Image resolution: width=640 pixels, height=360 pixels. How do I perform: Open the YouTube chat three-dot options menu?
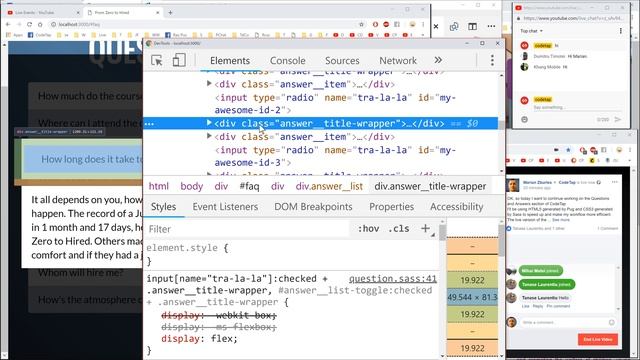pyautogui.click(x=621, y=31)
